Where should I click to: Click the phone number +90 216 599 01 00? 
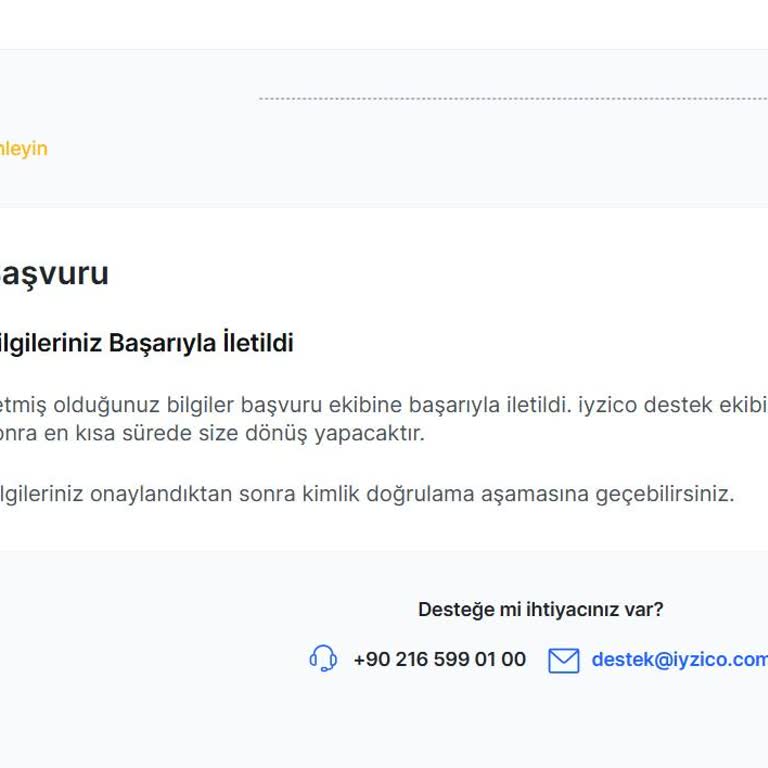(x=440, y=659)
